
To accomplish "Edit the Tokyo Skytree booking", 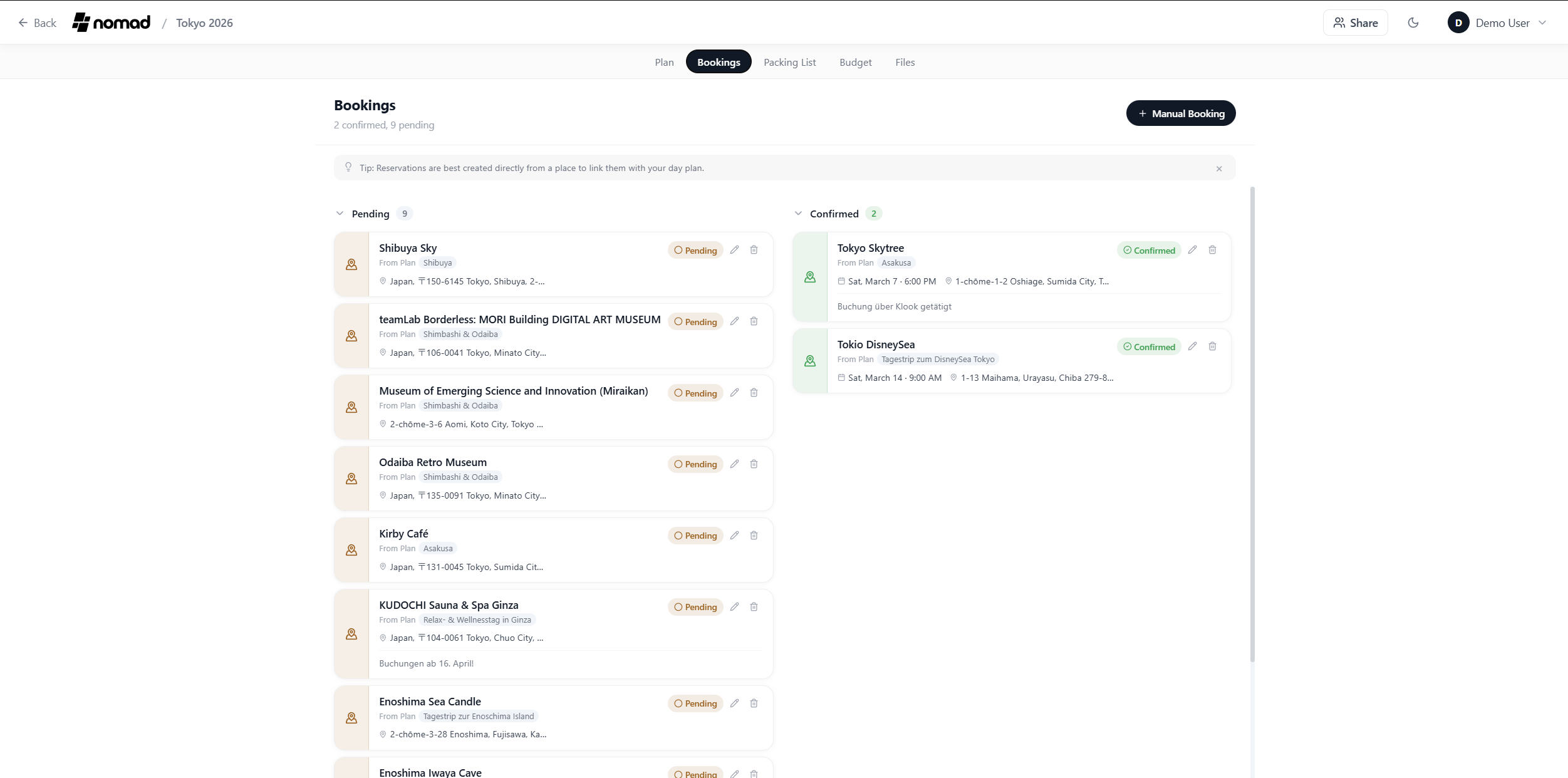I will coord(1192,250).
